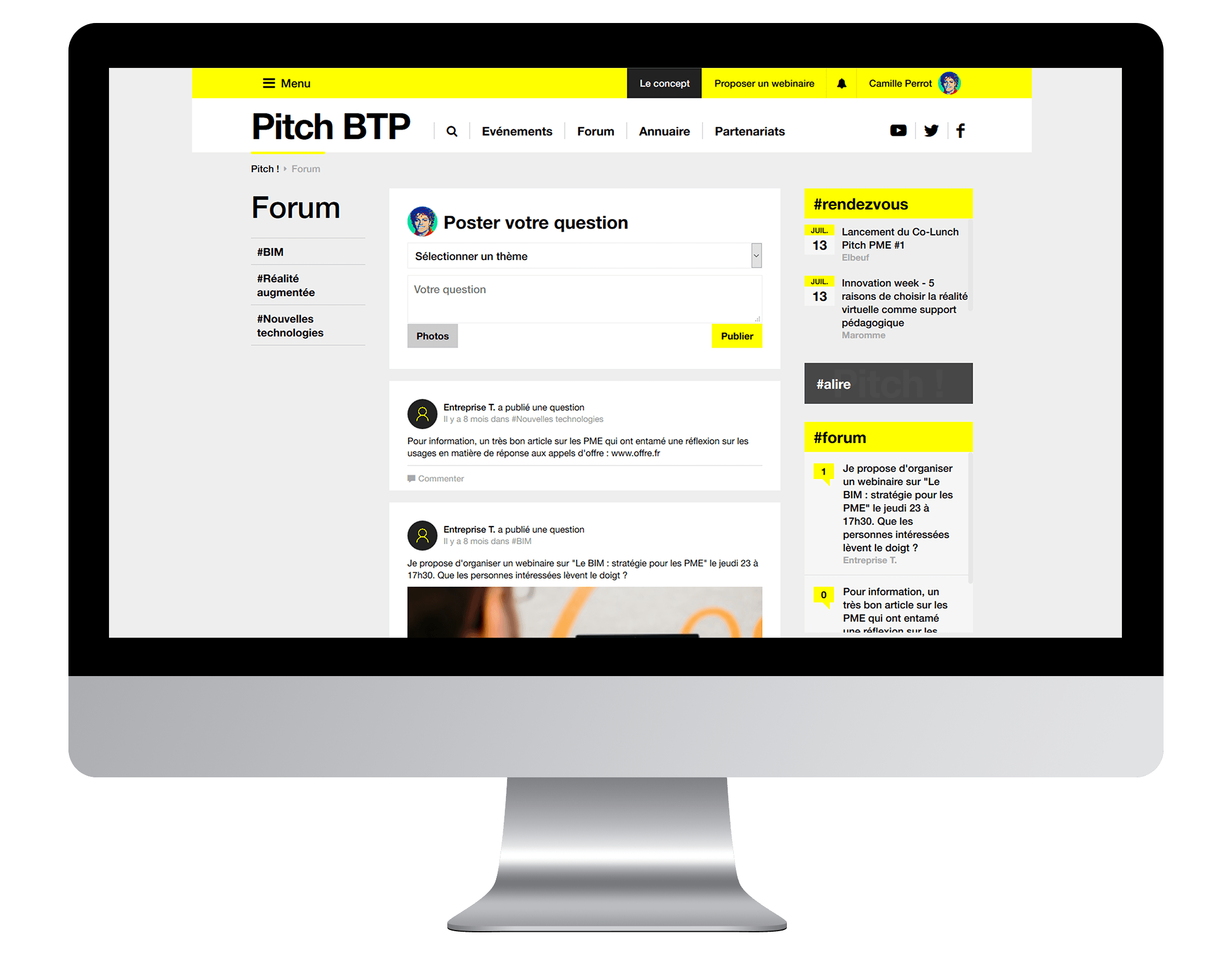The height and width of the screenshot is (958, 1232).
Task: Click the Publier publish button
Action: click(737, 335)
